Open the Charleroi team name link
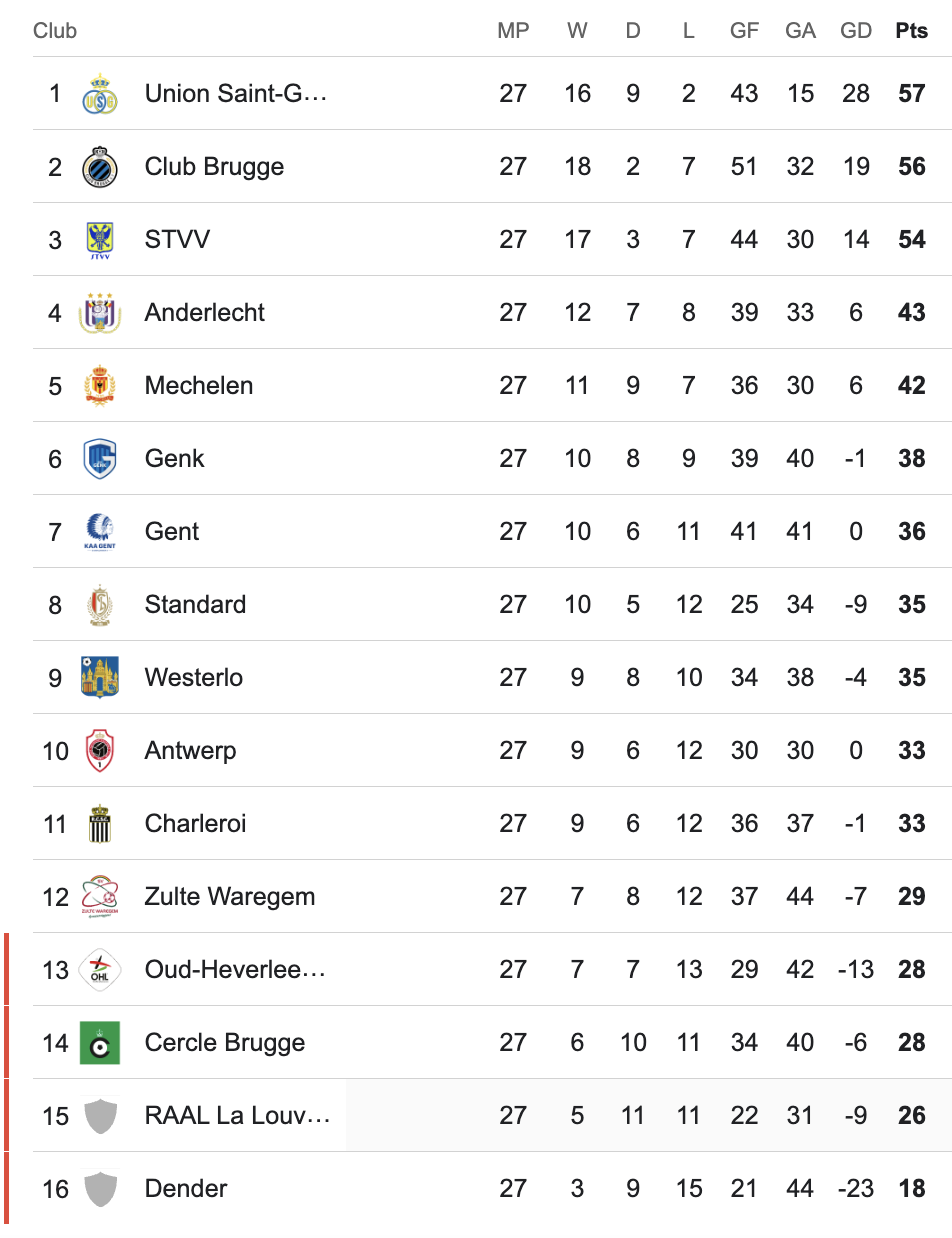 tap(195, 824)
